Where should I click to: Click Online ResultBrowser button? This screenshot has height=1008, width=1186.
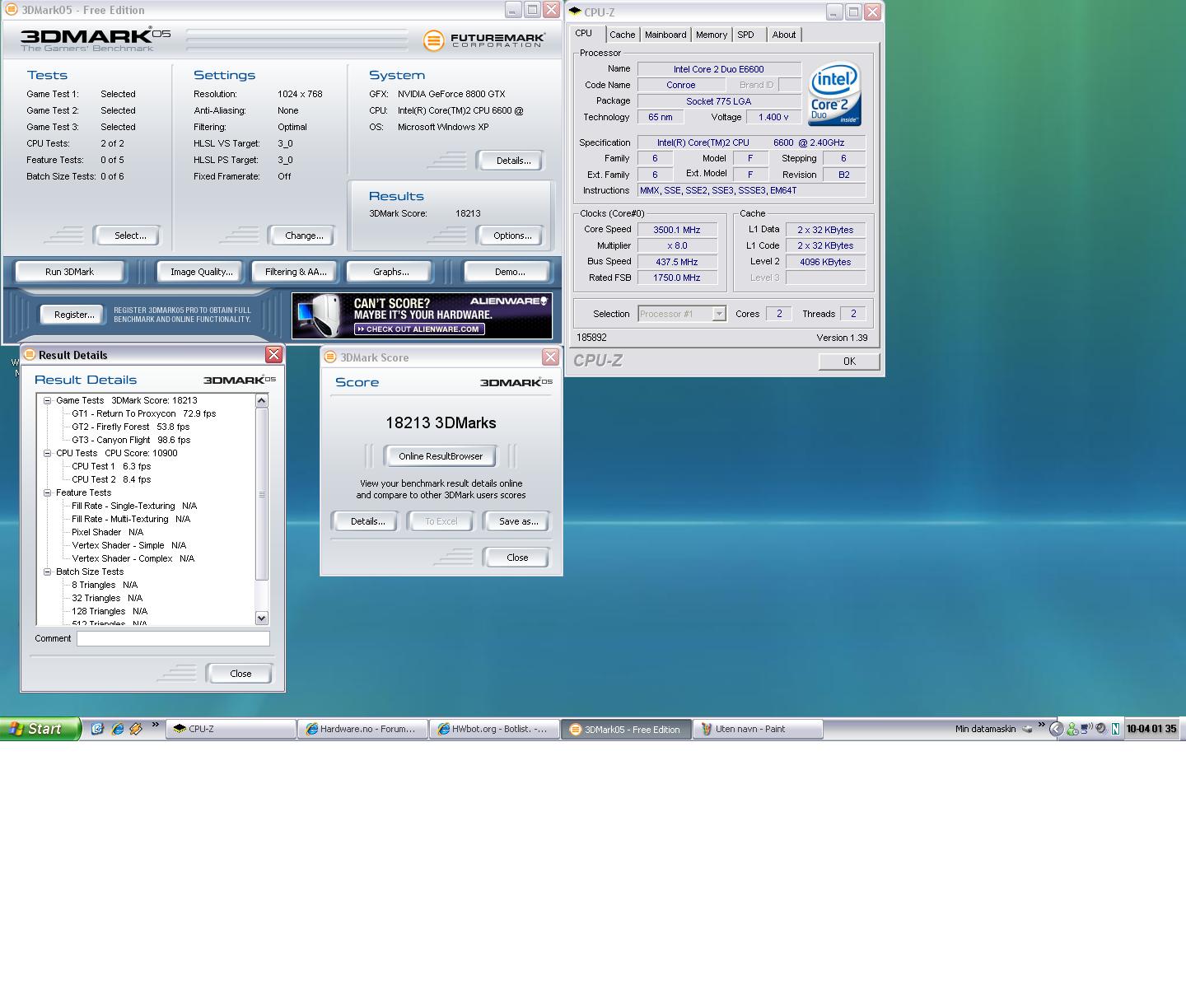(x=441, y=456)
